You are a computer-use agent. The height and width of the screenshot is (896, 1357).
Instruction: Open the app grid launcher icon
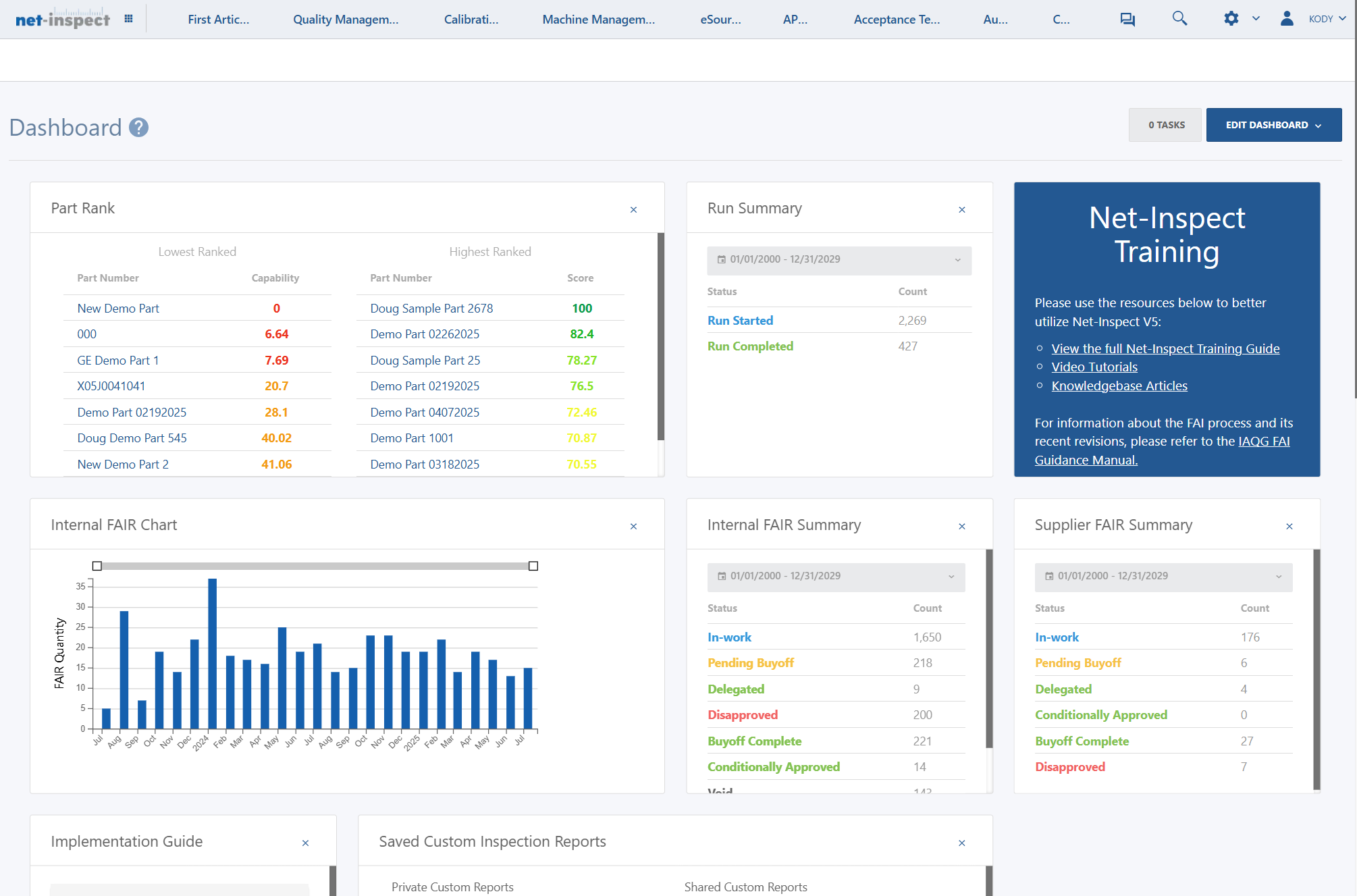click(128, 19)
